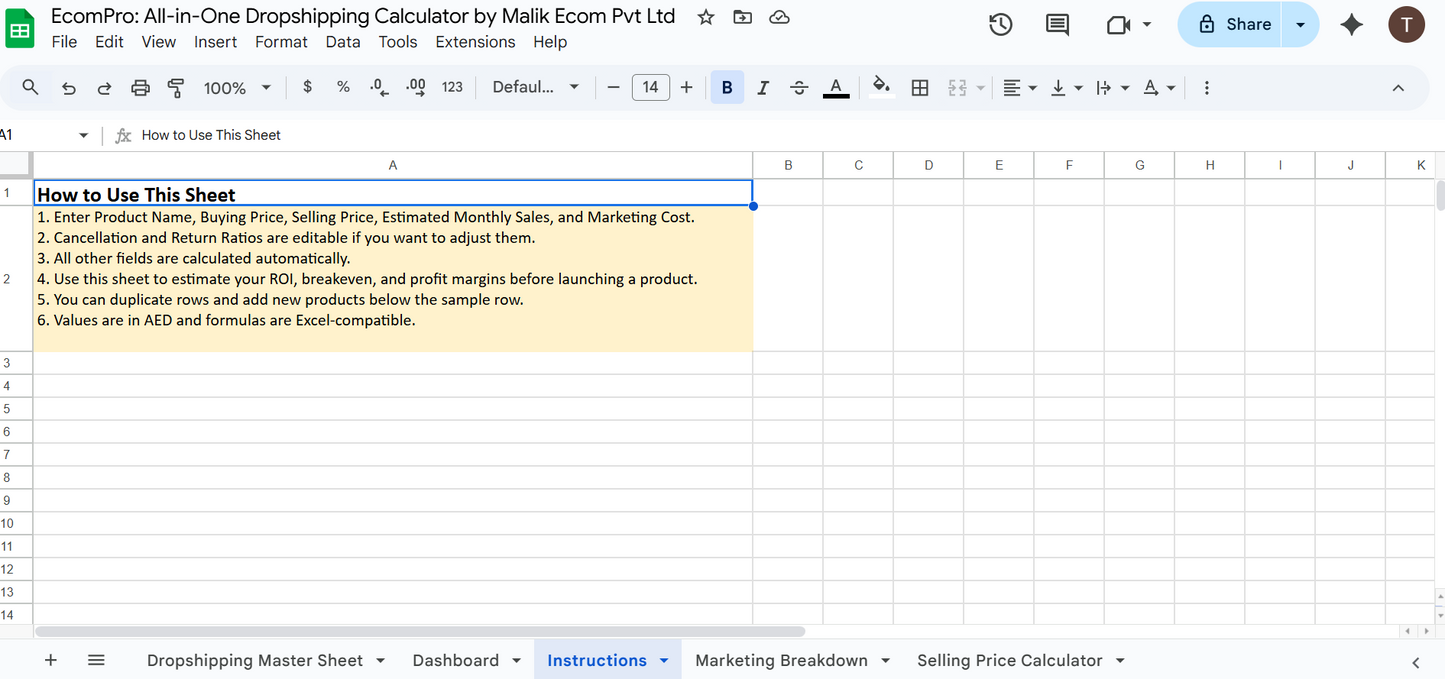This screenshot has width=1445, height=679.
Task: Open the text color picker
Action: click(836, 88)
